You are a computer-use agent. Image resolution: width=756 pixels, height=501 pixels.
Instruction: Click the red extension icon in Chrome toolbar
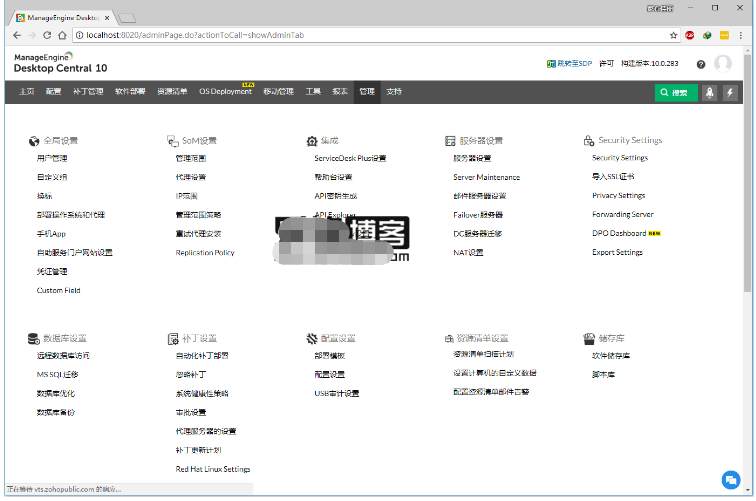tap(689, 35)
